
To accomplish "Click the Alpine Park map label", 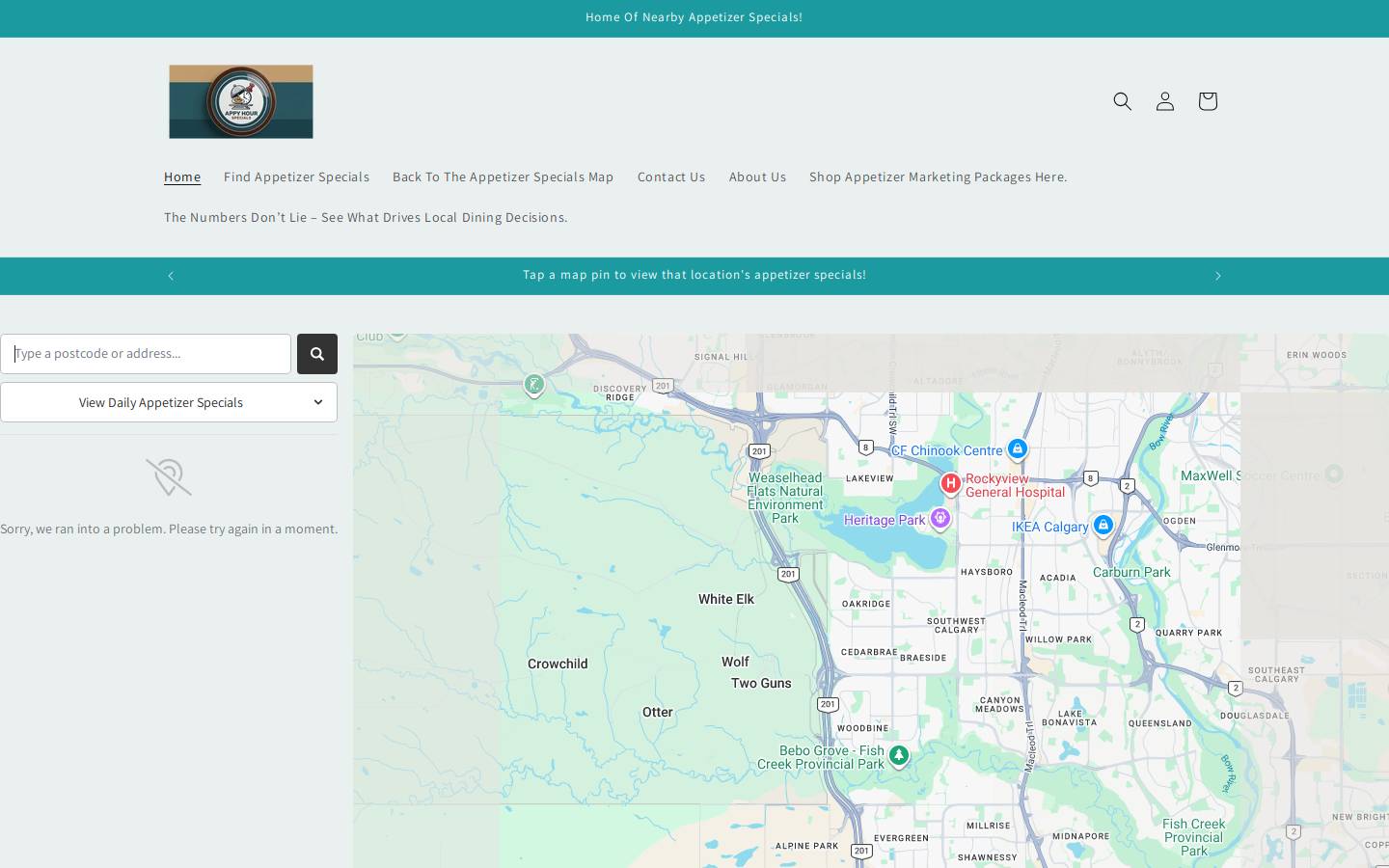I will pyautogui.click(x=807, y=846).
